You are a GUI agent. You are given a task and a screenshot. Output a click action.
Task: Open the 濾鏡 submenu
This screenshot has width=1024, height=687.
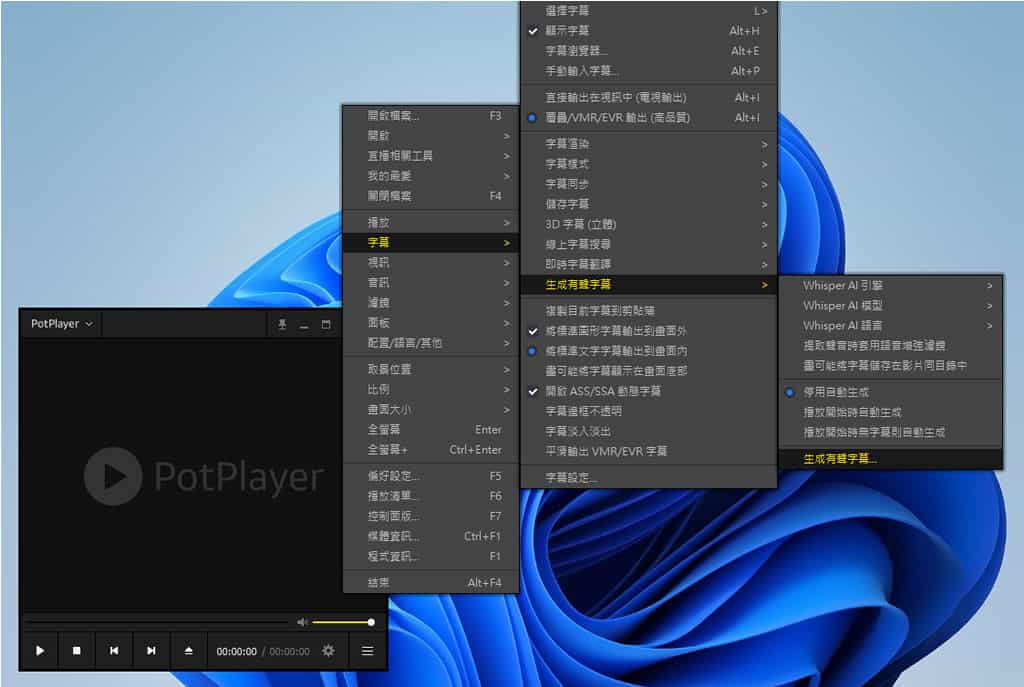point(430,303)
